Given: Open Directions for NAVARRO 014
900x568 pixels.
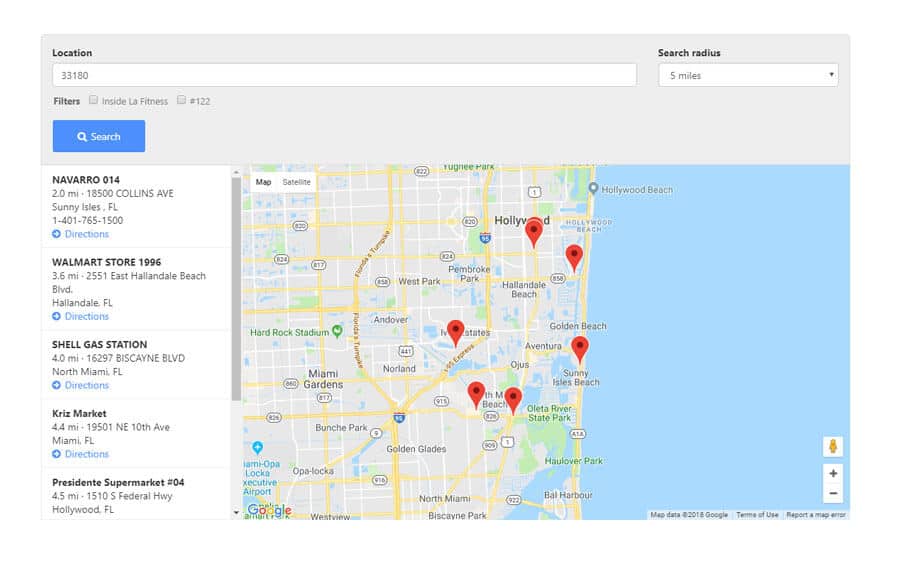Looking at the screenshot, I should (x=86, y=234).
